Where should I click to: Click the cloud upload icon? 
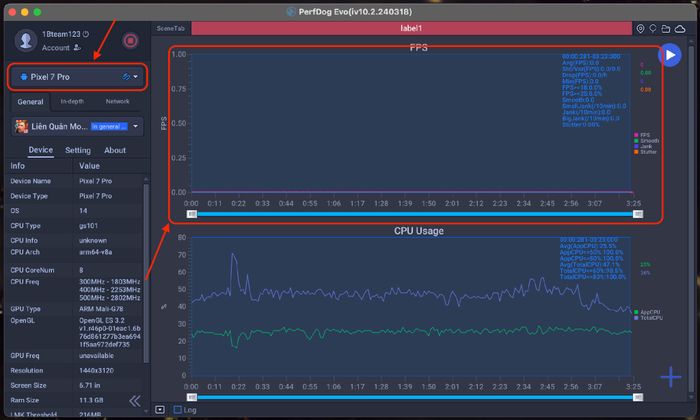click(x=680, y=29)
